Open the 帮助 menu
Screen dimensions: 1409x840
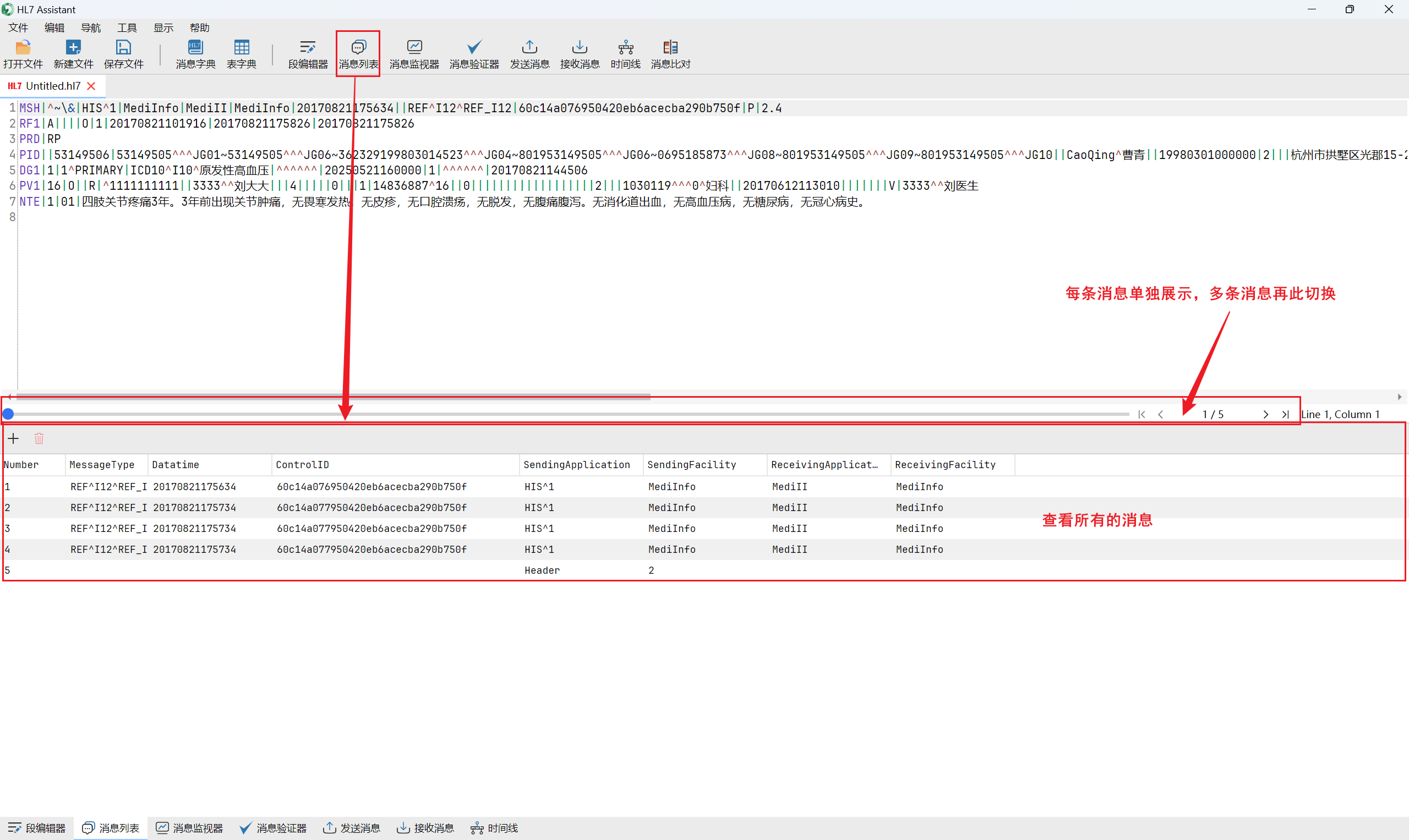coord(199,28)
